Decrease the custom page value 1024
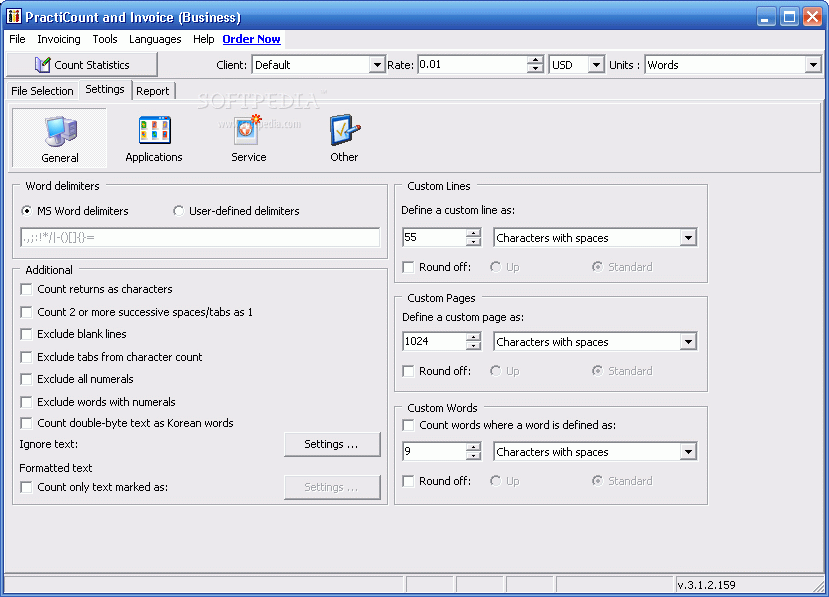This screenshot has width=829, height=597. click(x=473, y=346)
